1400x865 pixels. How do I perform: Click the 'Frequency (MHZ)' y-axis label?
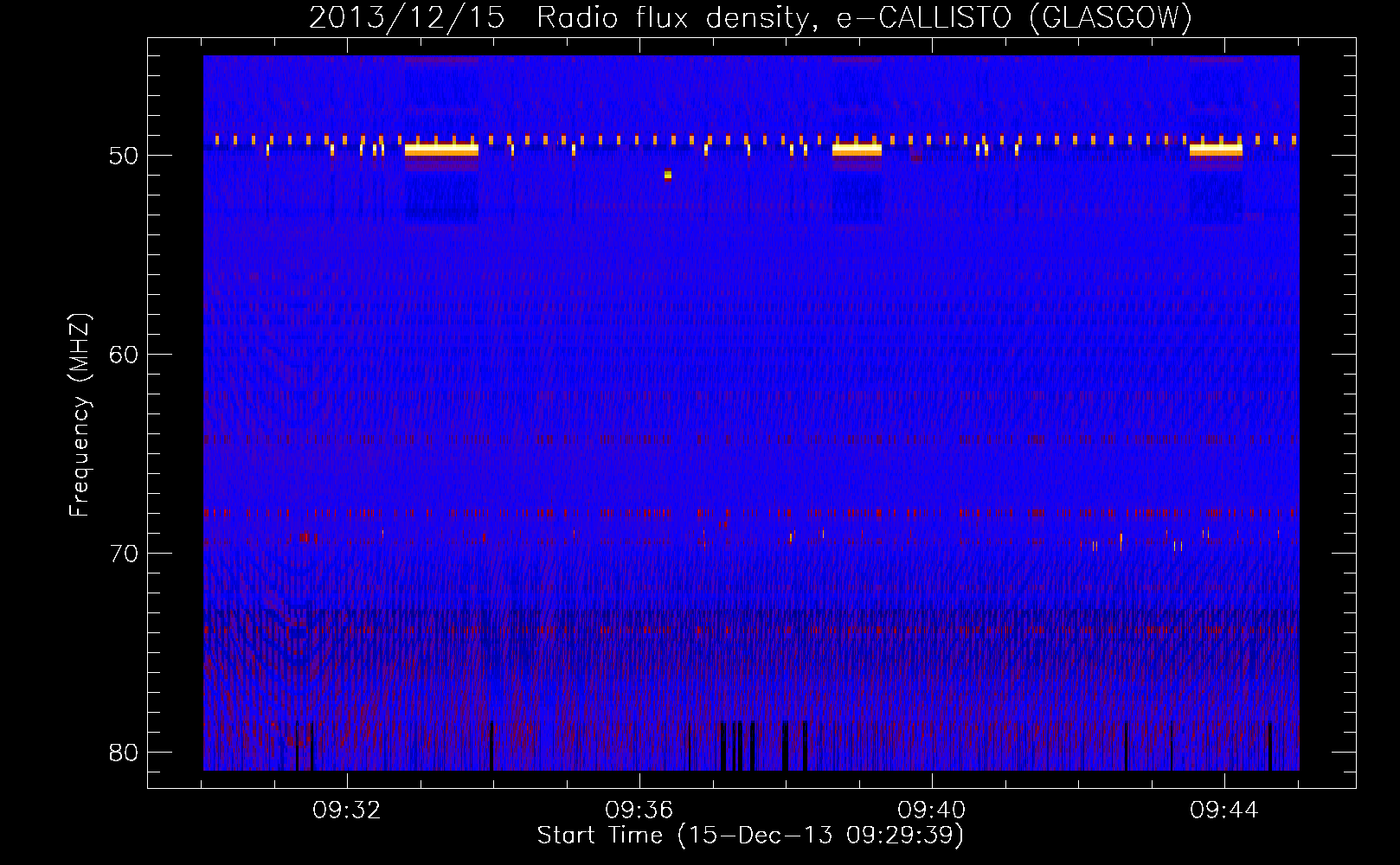80,415
